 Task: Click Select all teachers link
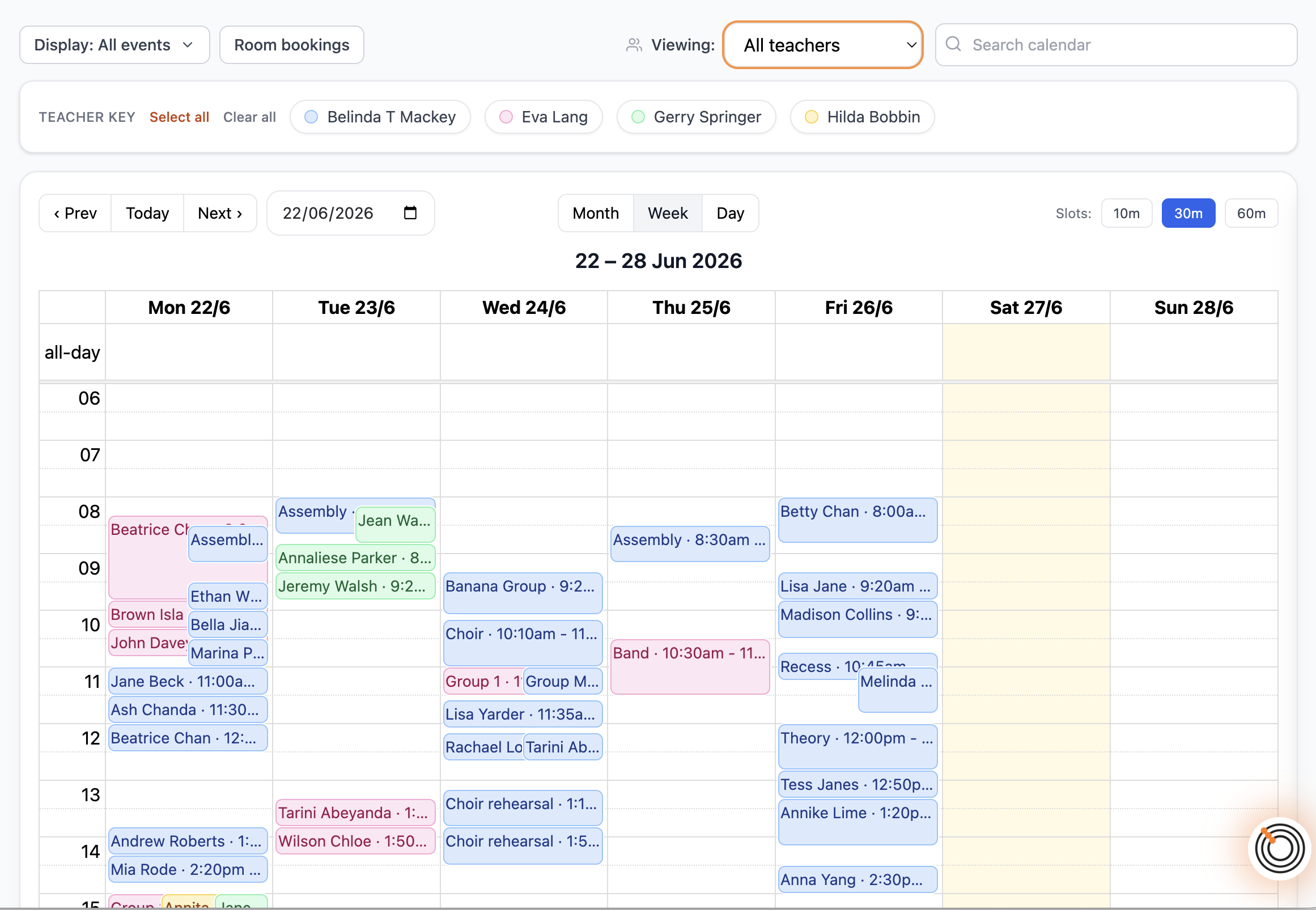point(179,117)
